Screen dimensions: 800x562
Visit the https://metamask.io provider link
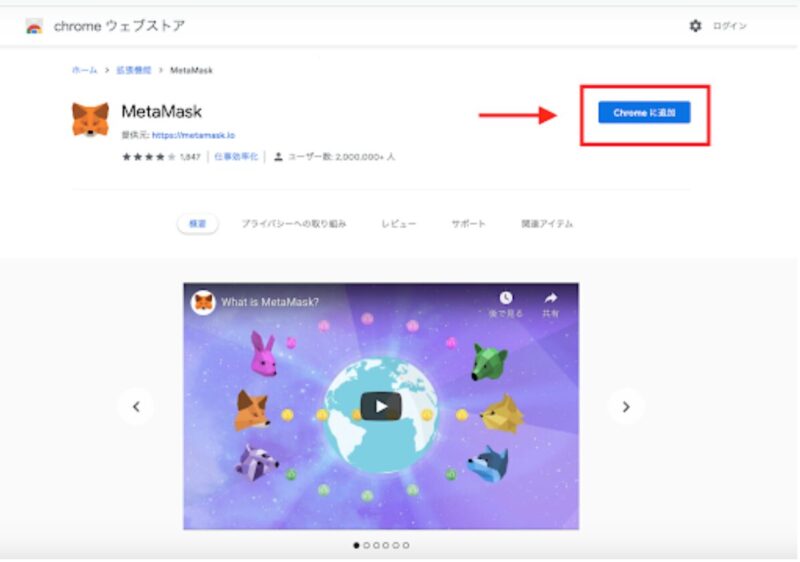[x=193, y=135]
